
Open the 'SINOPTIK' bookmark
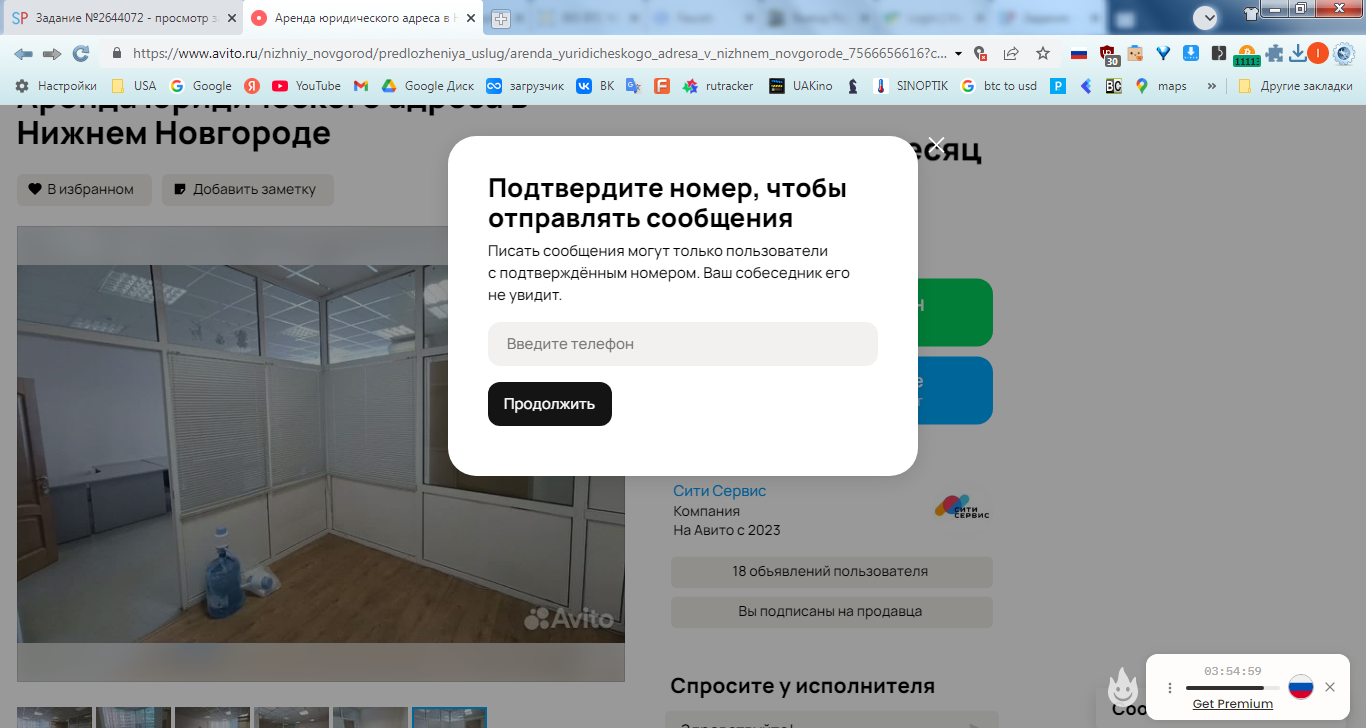(910, 86)
